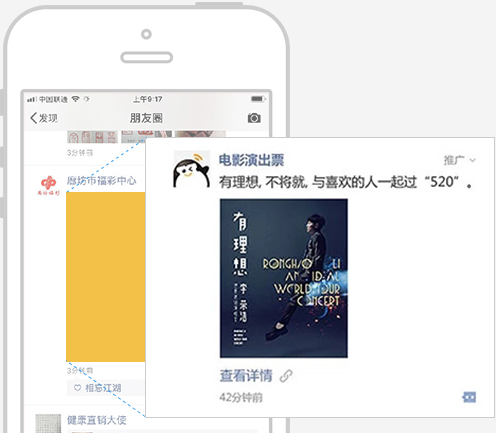The image size is (496, 433).
Task: Open the comment menu icon on ad post
Action: point(469,397)
